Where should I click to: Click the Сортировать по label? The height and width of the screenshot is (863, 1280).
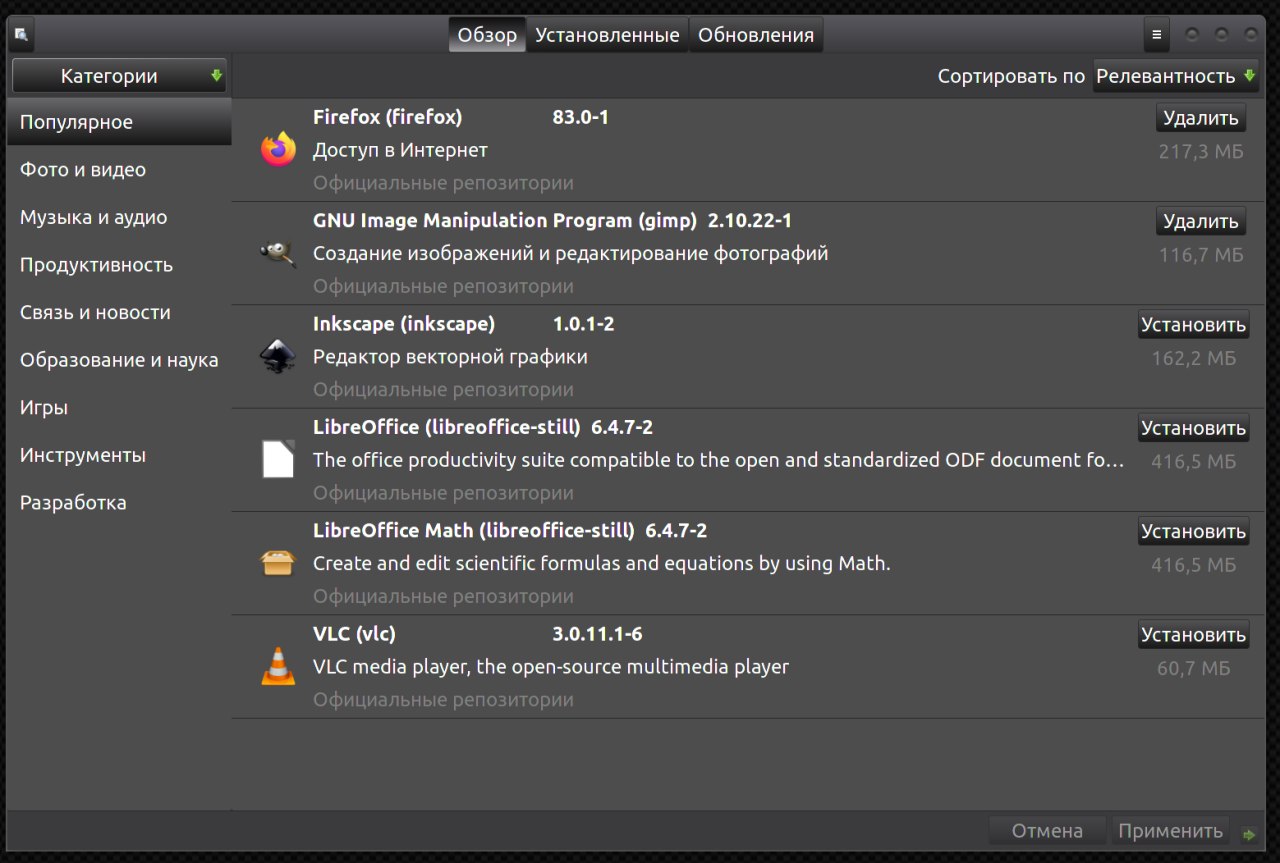point(1011,76)
